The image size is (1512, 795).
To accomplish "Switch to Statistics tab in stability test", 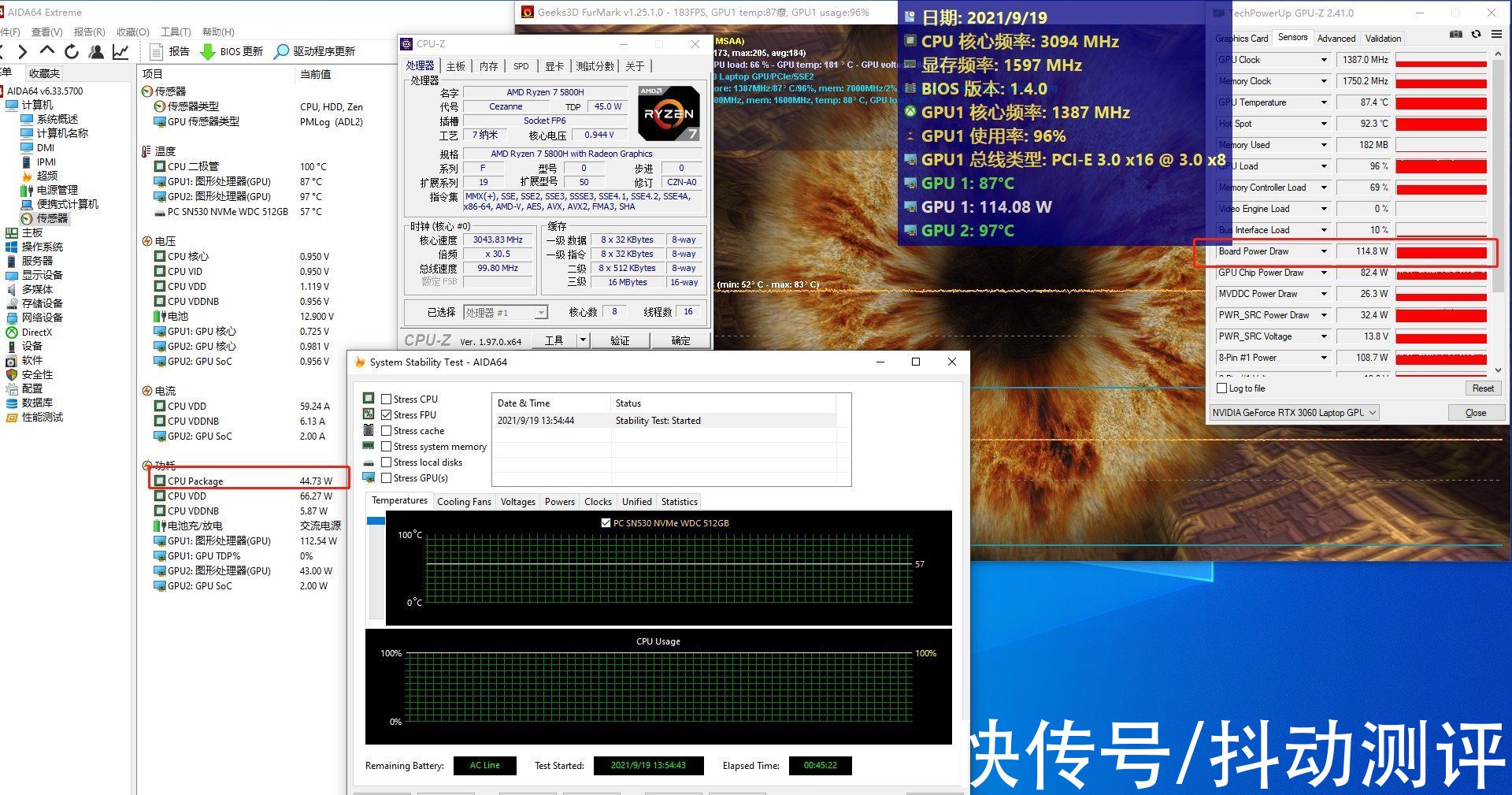I will 679,502.
